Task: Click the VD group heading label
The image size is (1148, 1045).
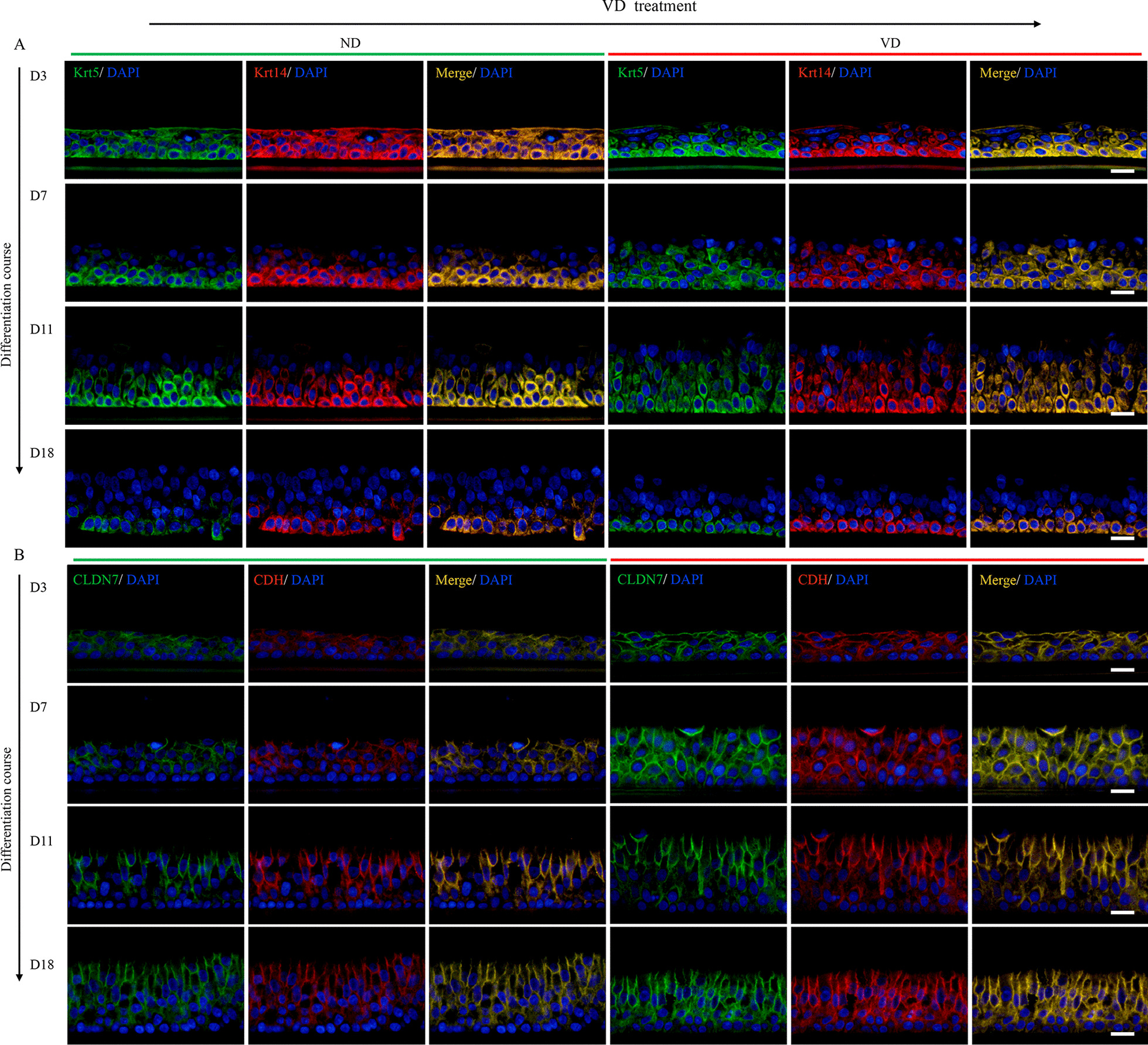Action: coord(890,43)
